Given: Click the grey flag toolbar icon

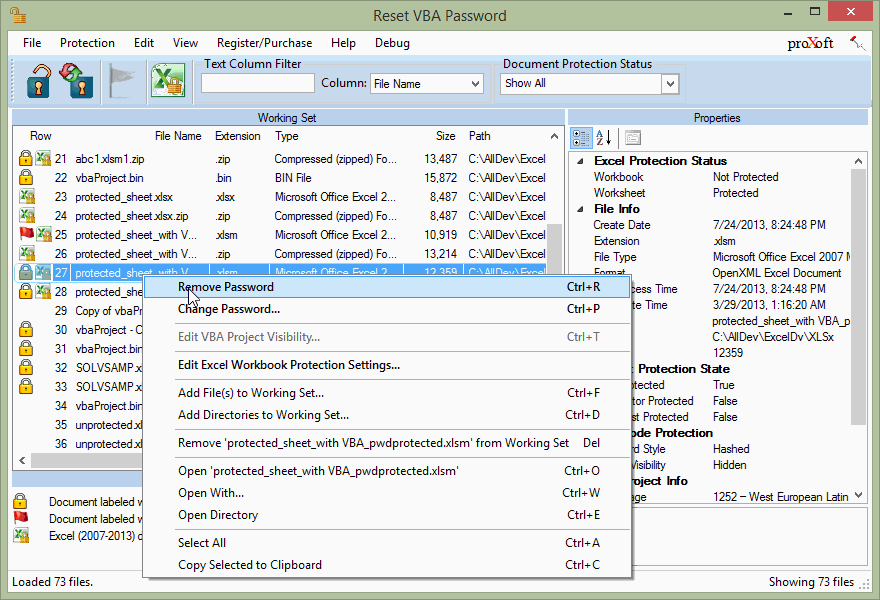Looking at the screenshot, I should [122, 81].
